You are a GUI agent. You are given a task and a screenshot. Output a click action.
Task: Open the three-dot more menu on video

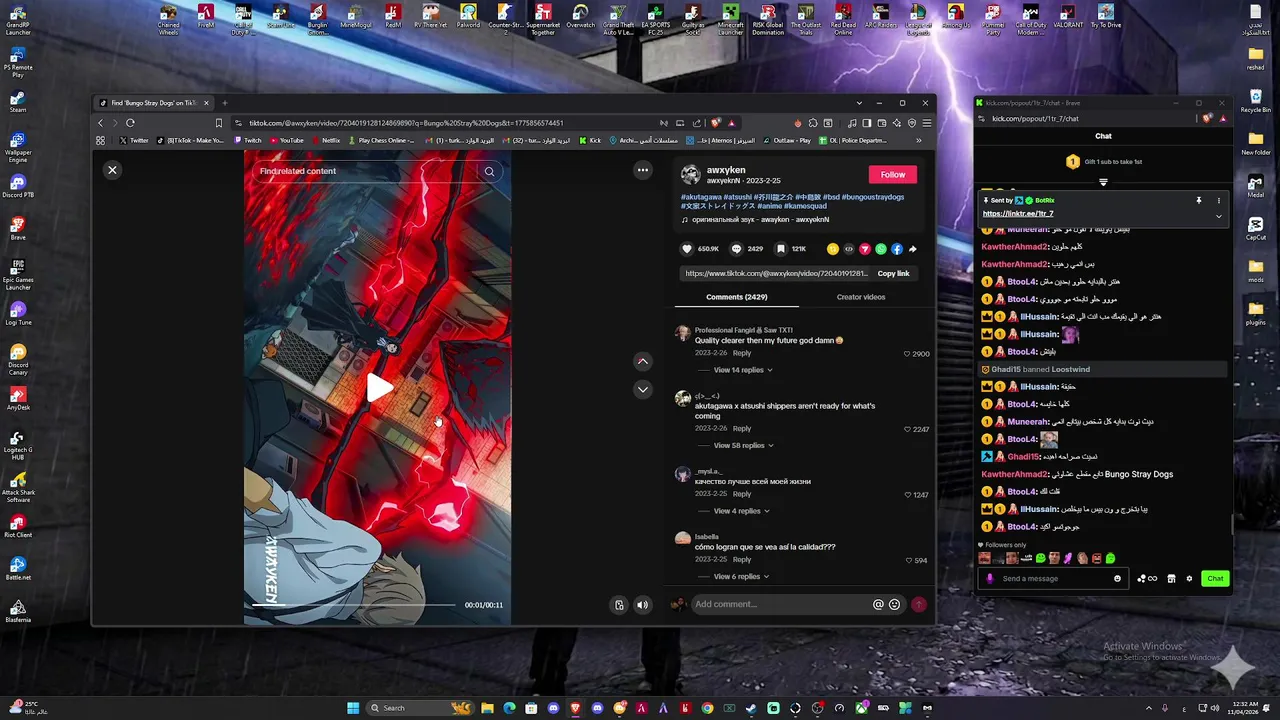(x=643, y=170)
